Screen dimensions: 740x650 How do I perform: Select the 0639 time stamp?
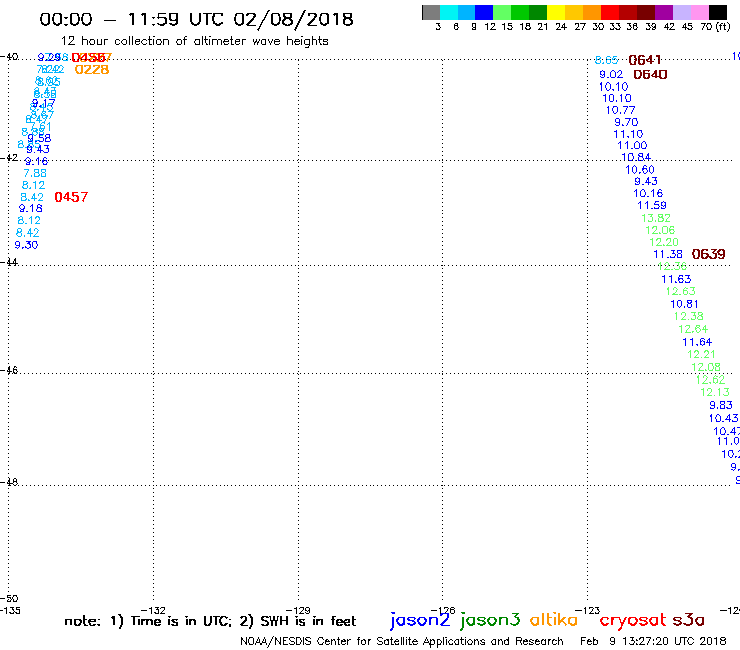coord(708,254)
